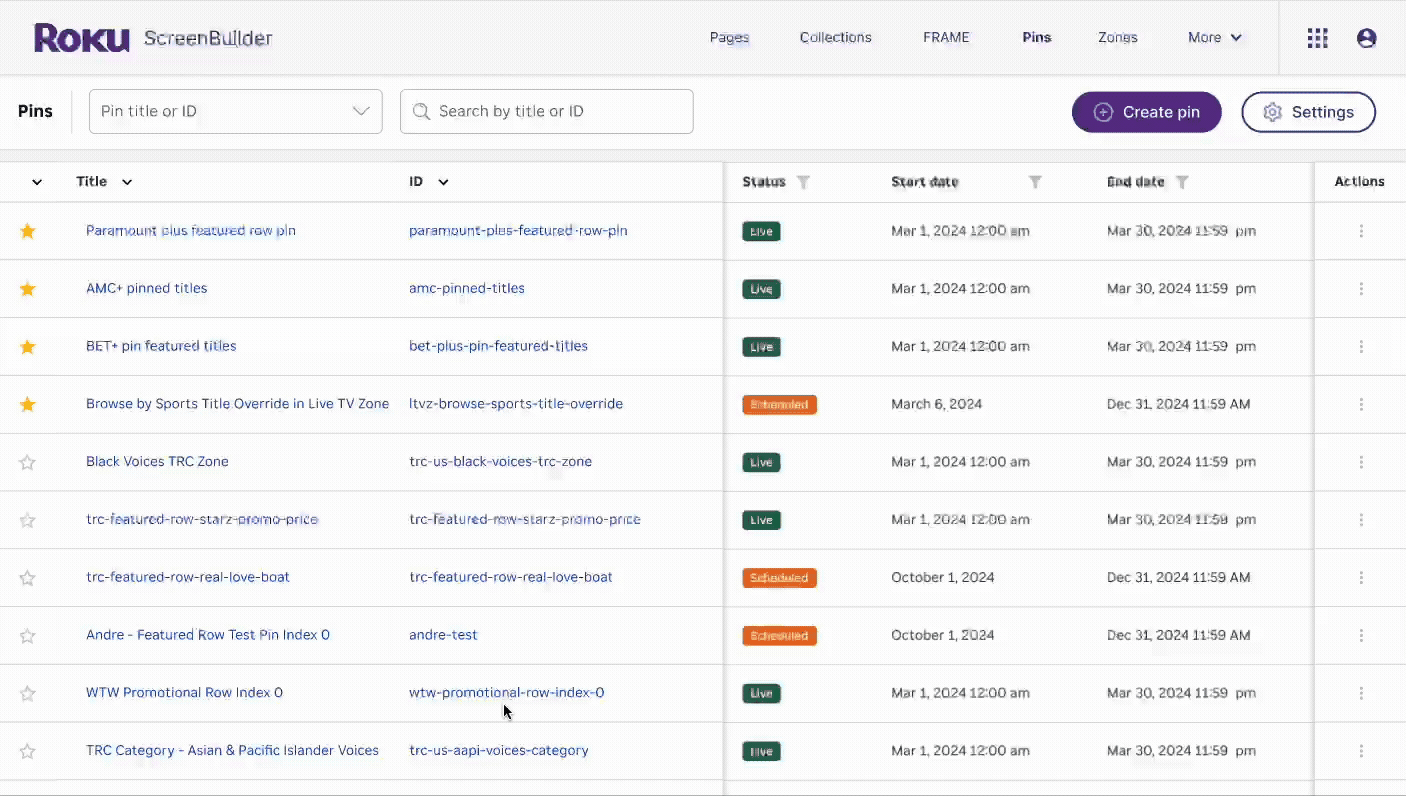The width and height of the screenshot is (1406, 796).
Task: Sort by the Title column chevron
Action: pyautogui.click(x=127, y=182)
